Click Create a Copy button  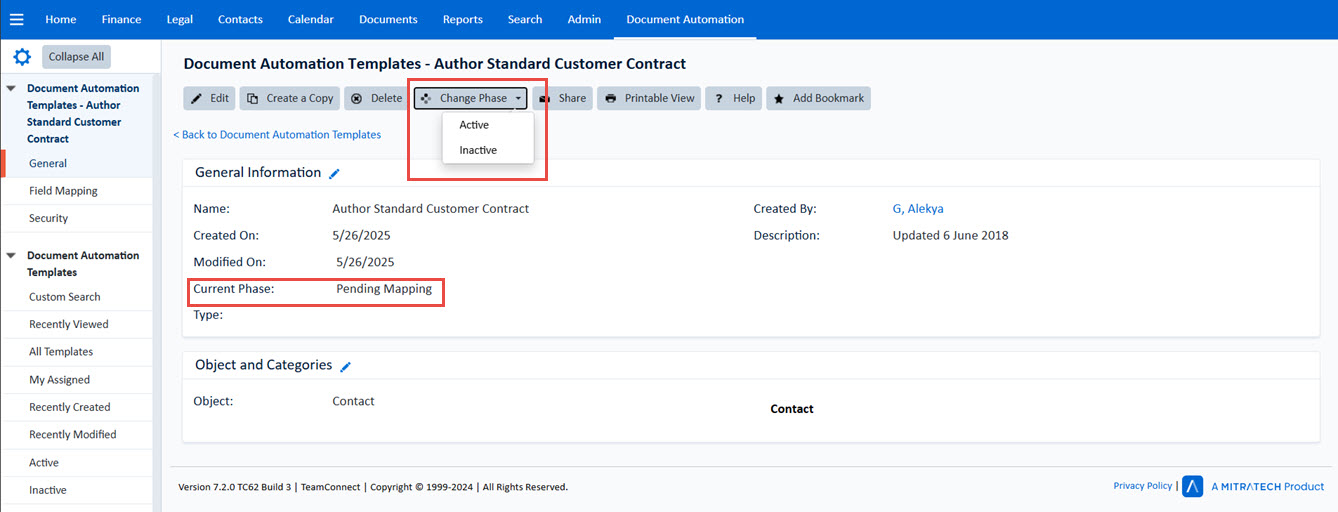click(289, 98)
